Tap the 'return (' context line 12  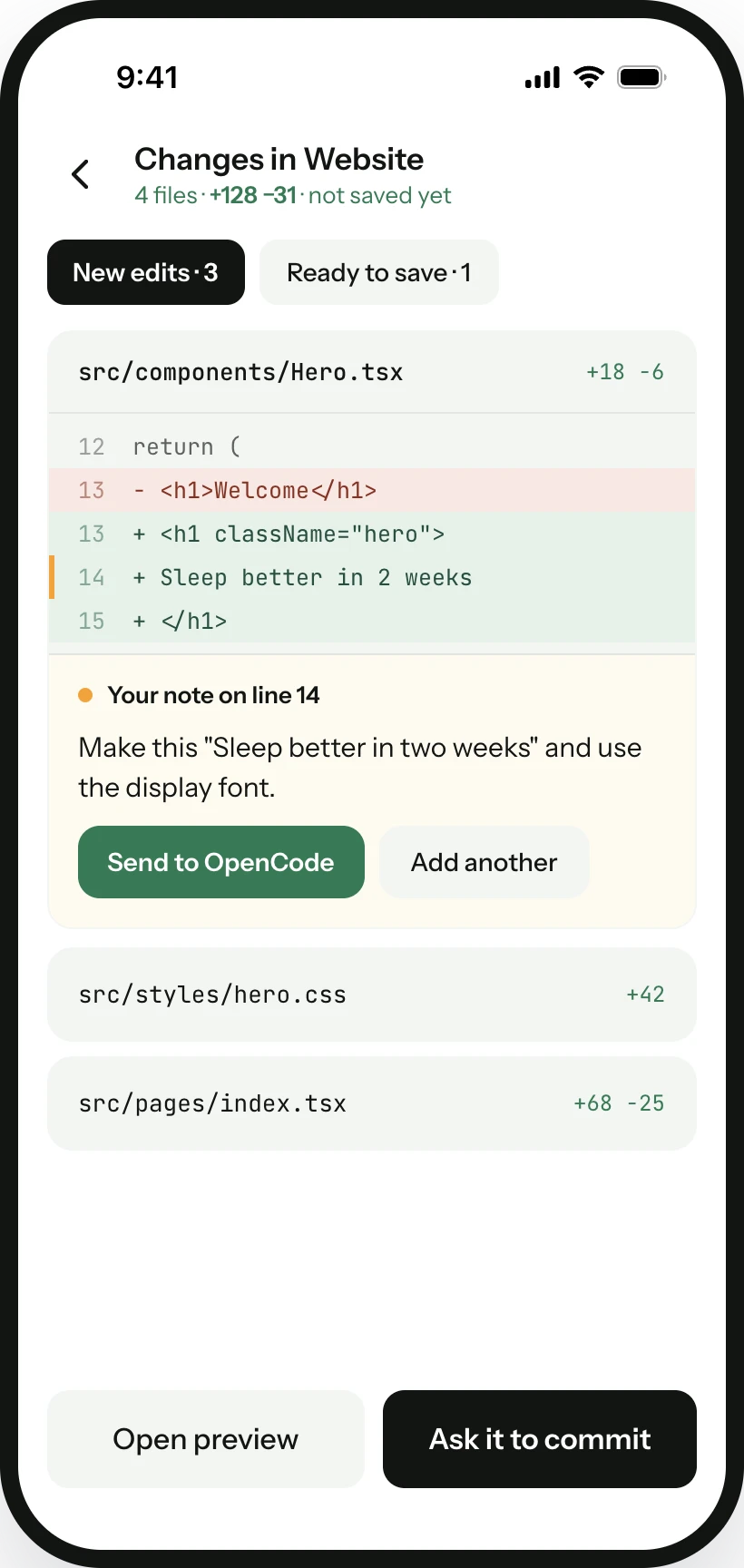(x=372, y=446)
